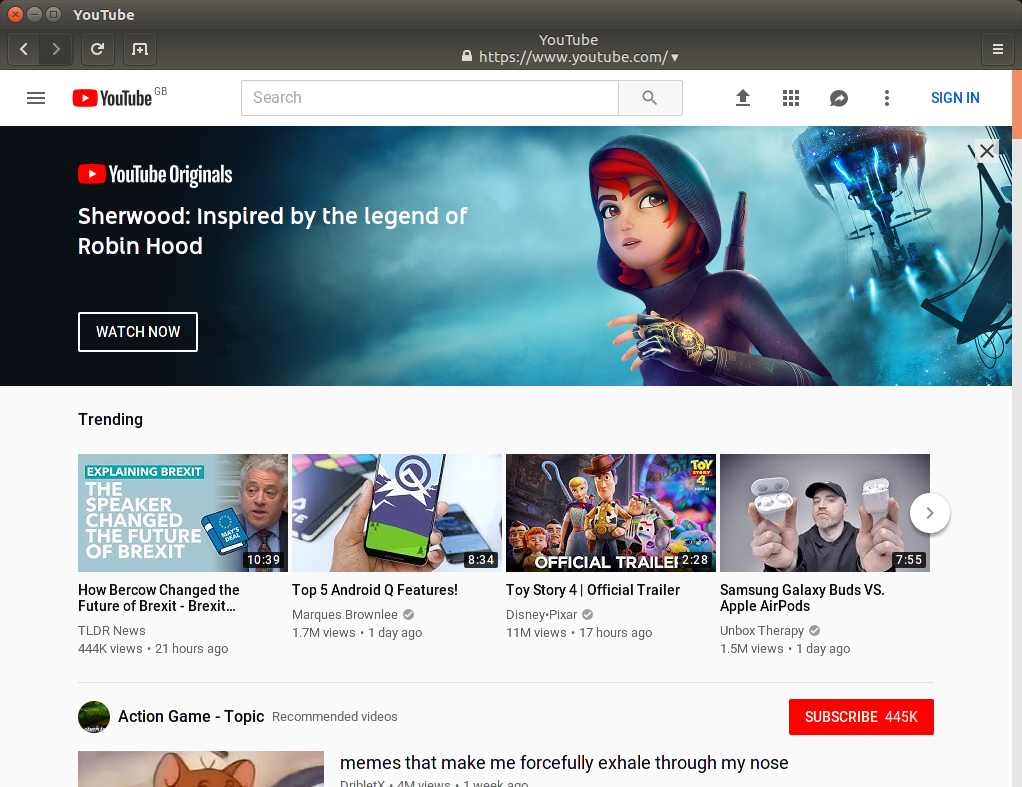
Task: Open the Unbox Therapy channel link
Action: click(x=762, y=631)
